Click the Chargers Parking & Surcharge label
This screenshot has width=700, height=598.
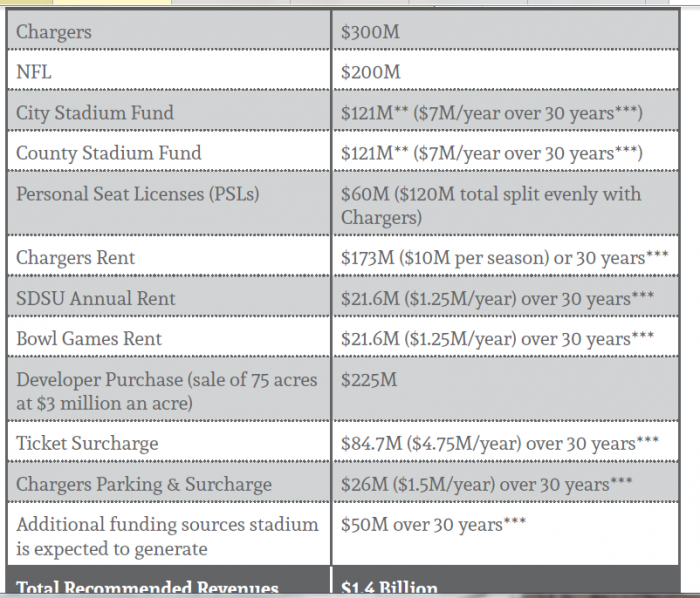(144, 484)
